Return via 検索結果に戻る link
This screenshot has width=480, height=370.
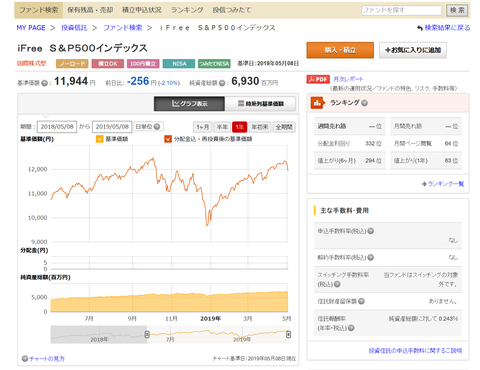[x=447, y=28]
